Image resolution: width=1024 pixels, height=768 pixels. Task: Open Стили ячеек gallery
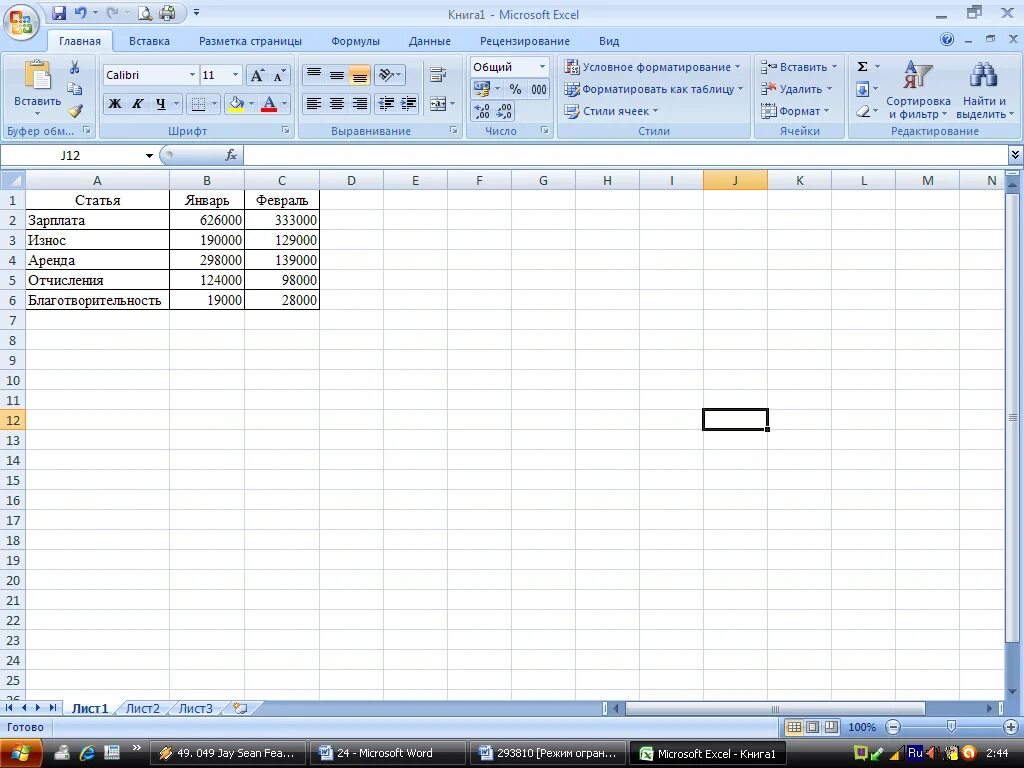tap(611, 111)
